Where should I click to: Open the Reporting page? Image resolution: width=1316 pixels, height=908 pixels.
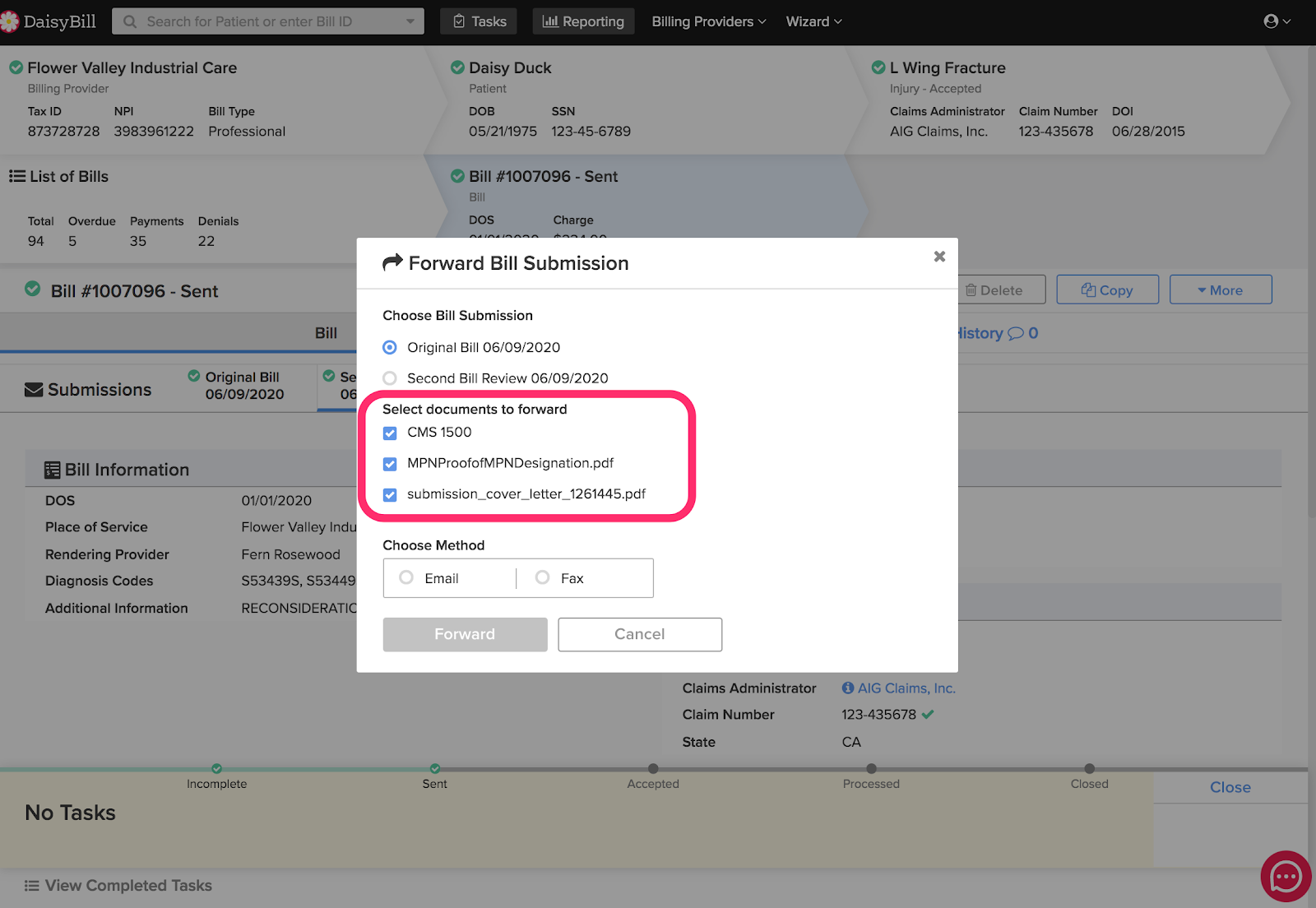tap(584, 21)
